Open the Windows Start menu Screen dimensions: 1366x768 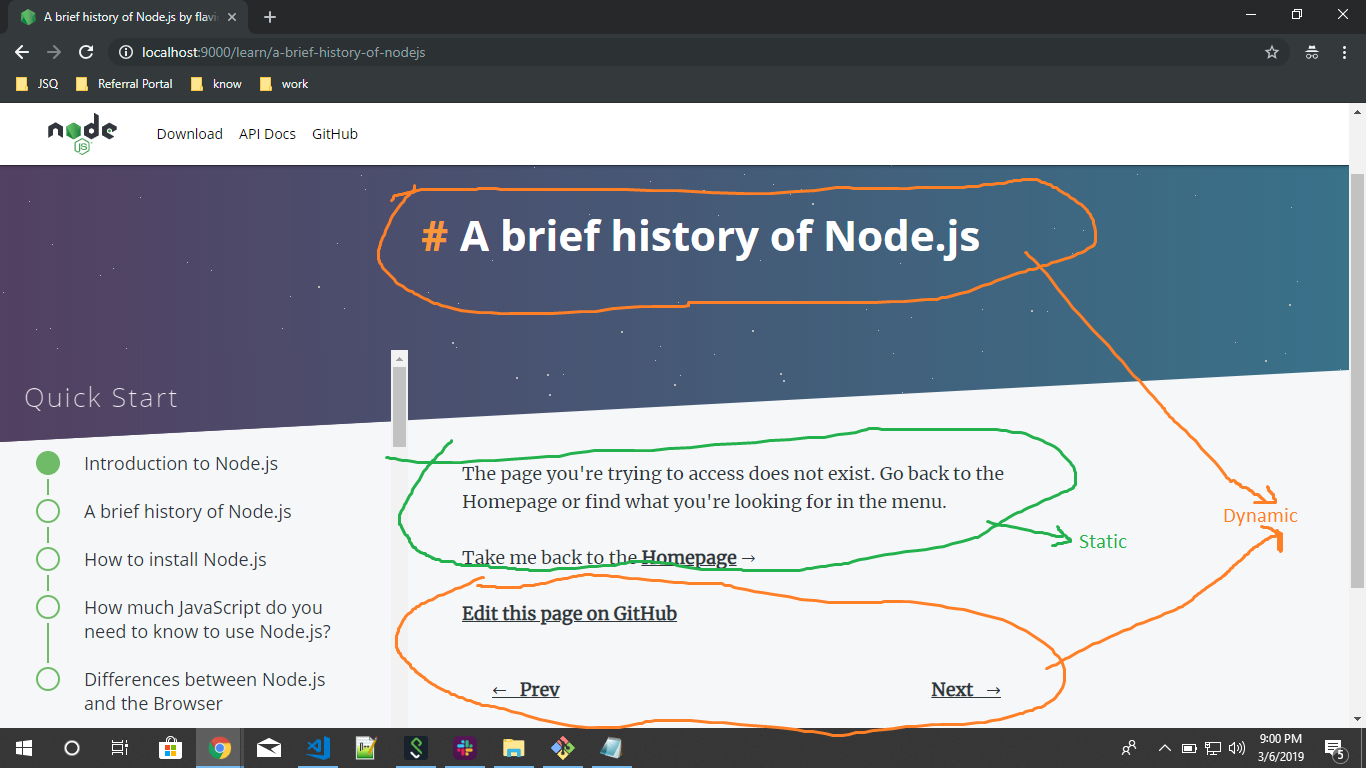(x=24, y=748)
